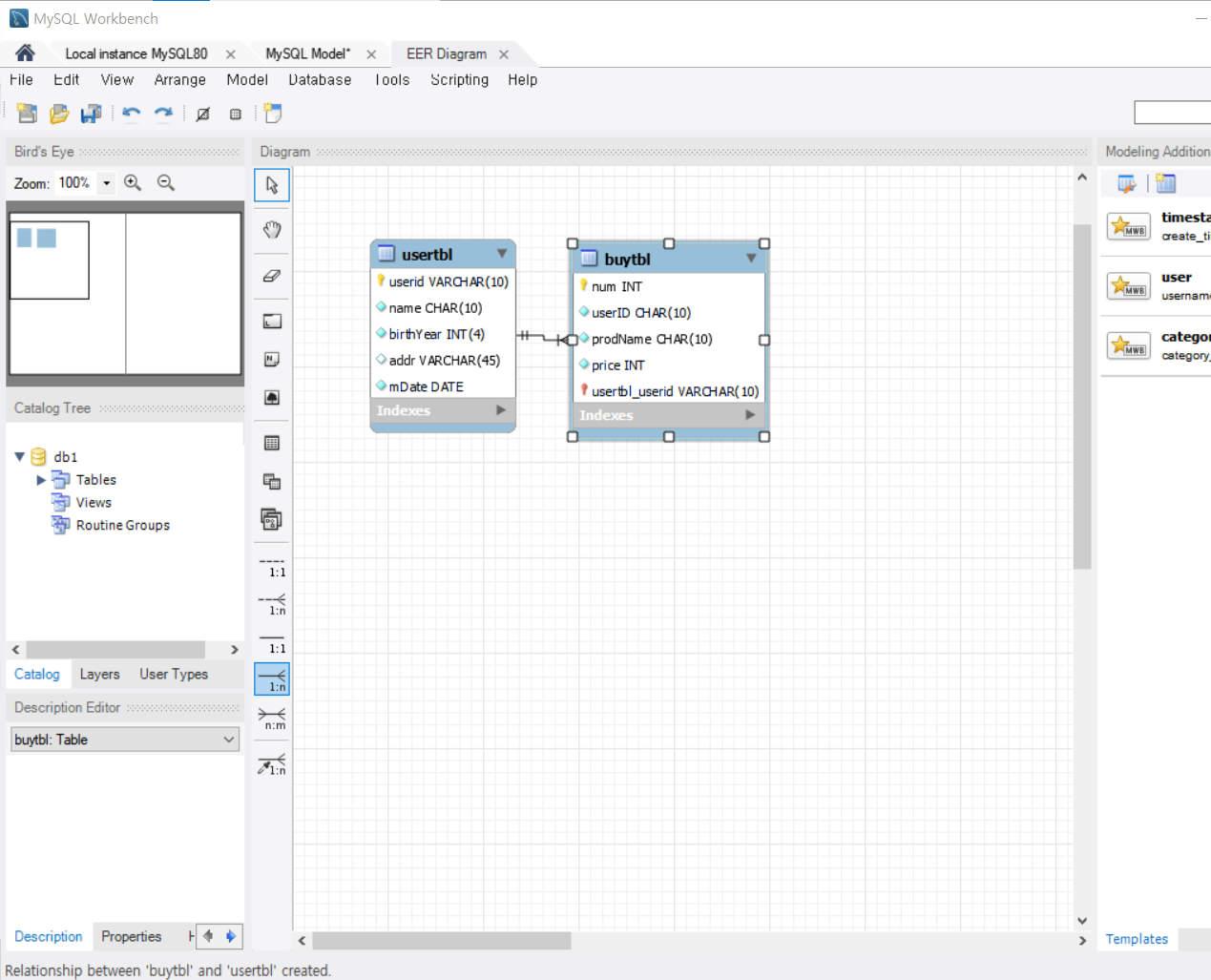Collapse usertbl table via header arrow
The height and width of the screenshot is (980, 1211).
502,254
